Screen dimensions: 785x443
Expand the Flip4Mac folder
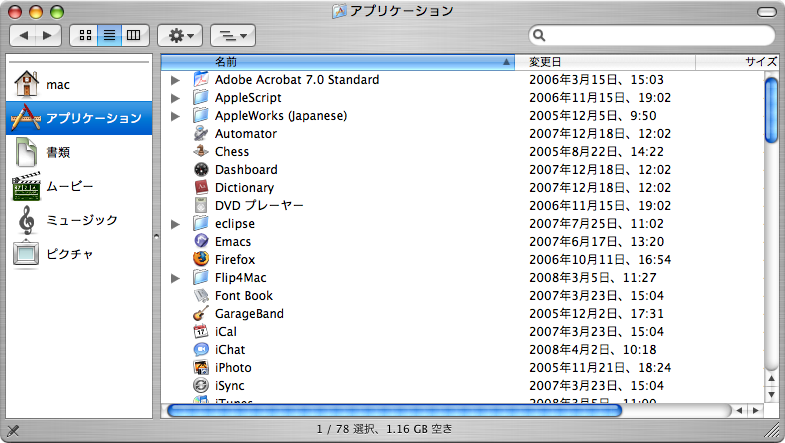(175, 278)
